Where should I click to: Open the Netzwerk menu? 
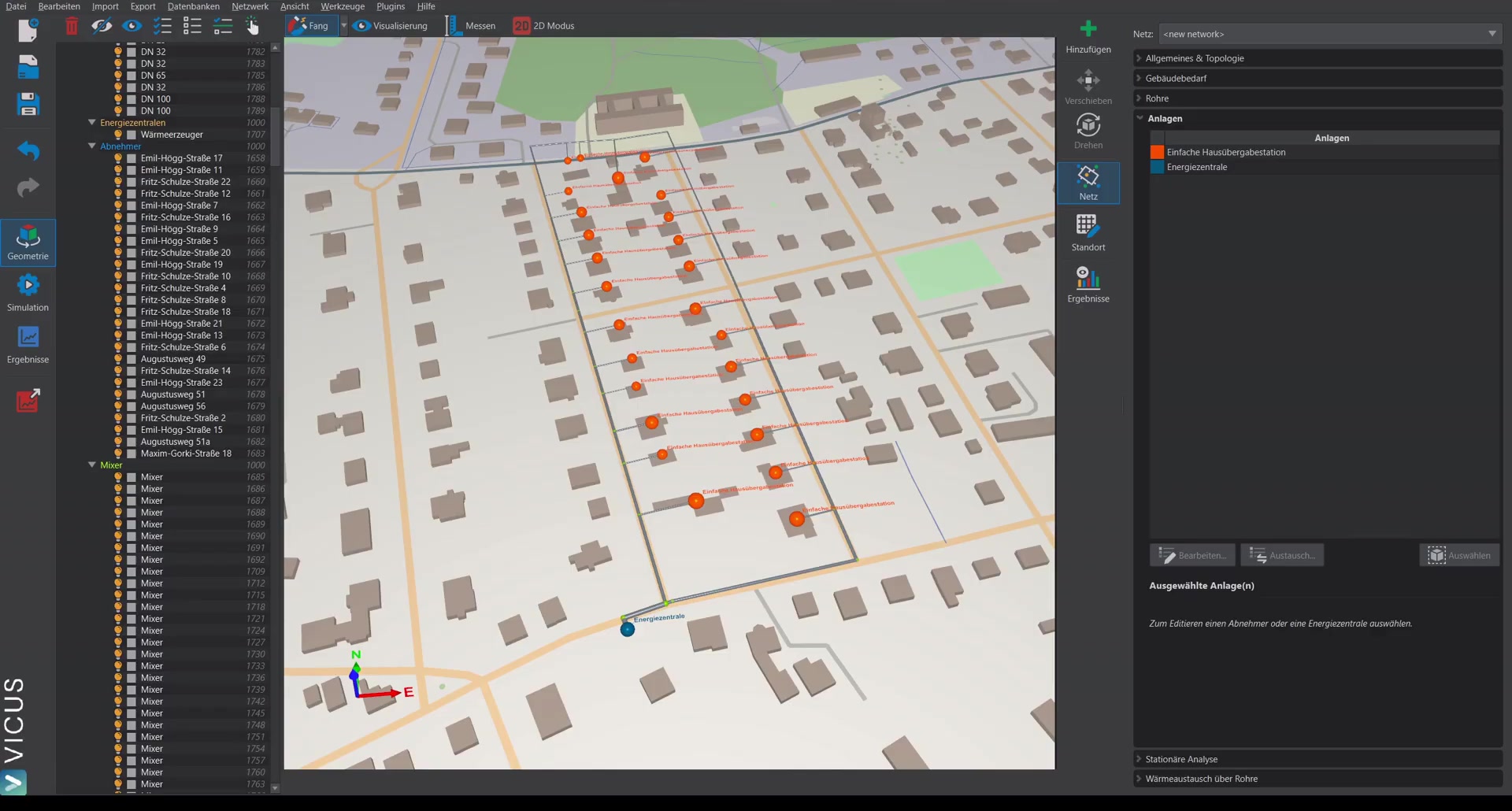coord(250,6)
